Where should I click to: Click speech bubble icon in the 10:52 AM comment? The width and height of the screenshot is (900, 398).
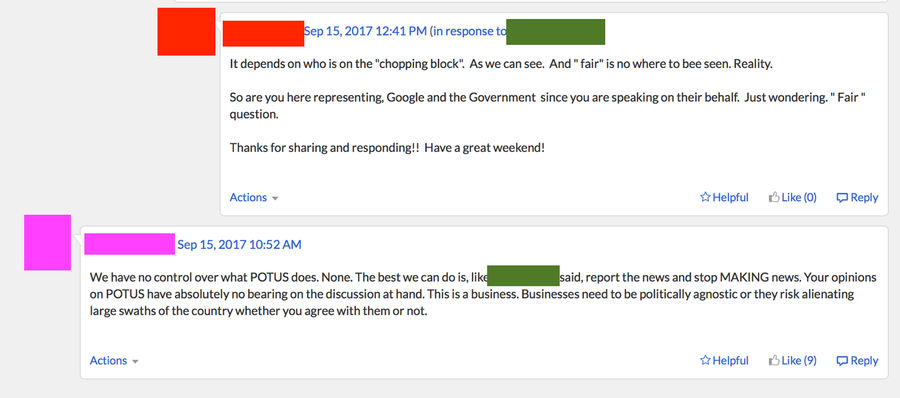pyautogui.click(x=842, y=361)
